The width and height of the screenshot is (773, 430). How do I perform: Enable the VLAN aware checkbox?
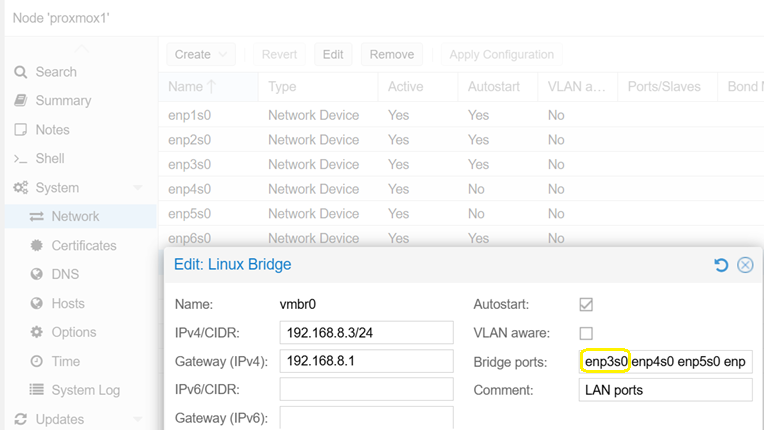[586, 333]
